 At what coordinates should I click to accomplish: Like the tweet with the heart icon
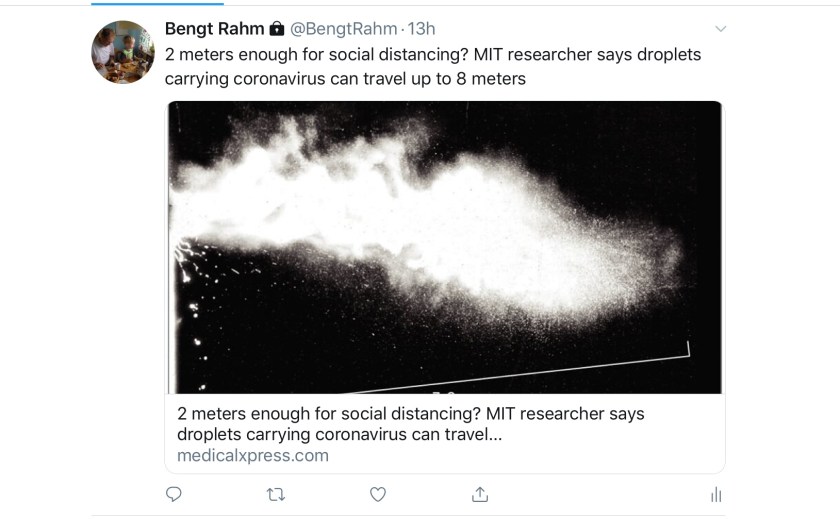[x=378, y=494]
